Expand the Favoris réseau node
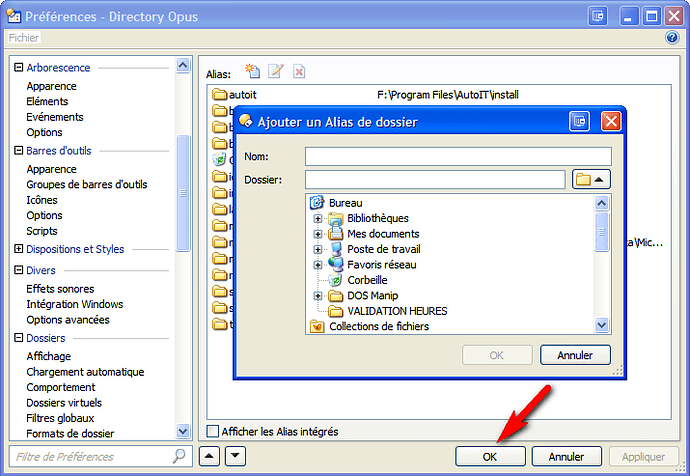 click(x=317, y=265)
